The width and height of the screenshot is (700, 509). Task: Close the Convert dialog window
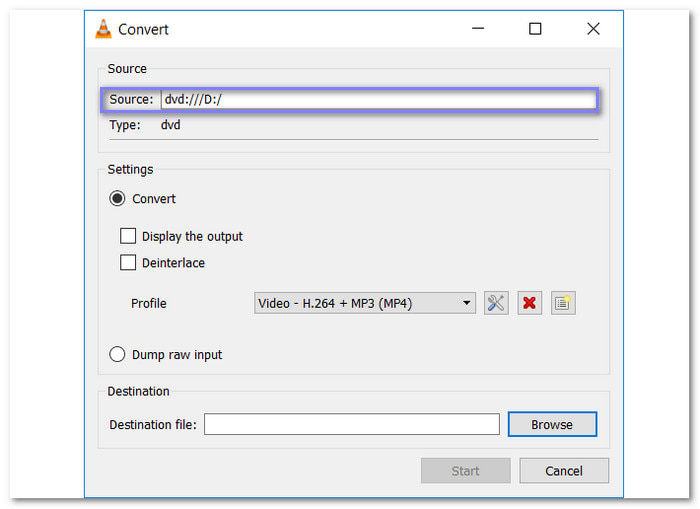593,29
